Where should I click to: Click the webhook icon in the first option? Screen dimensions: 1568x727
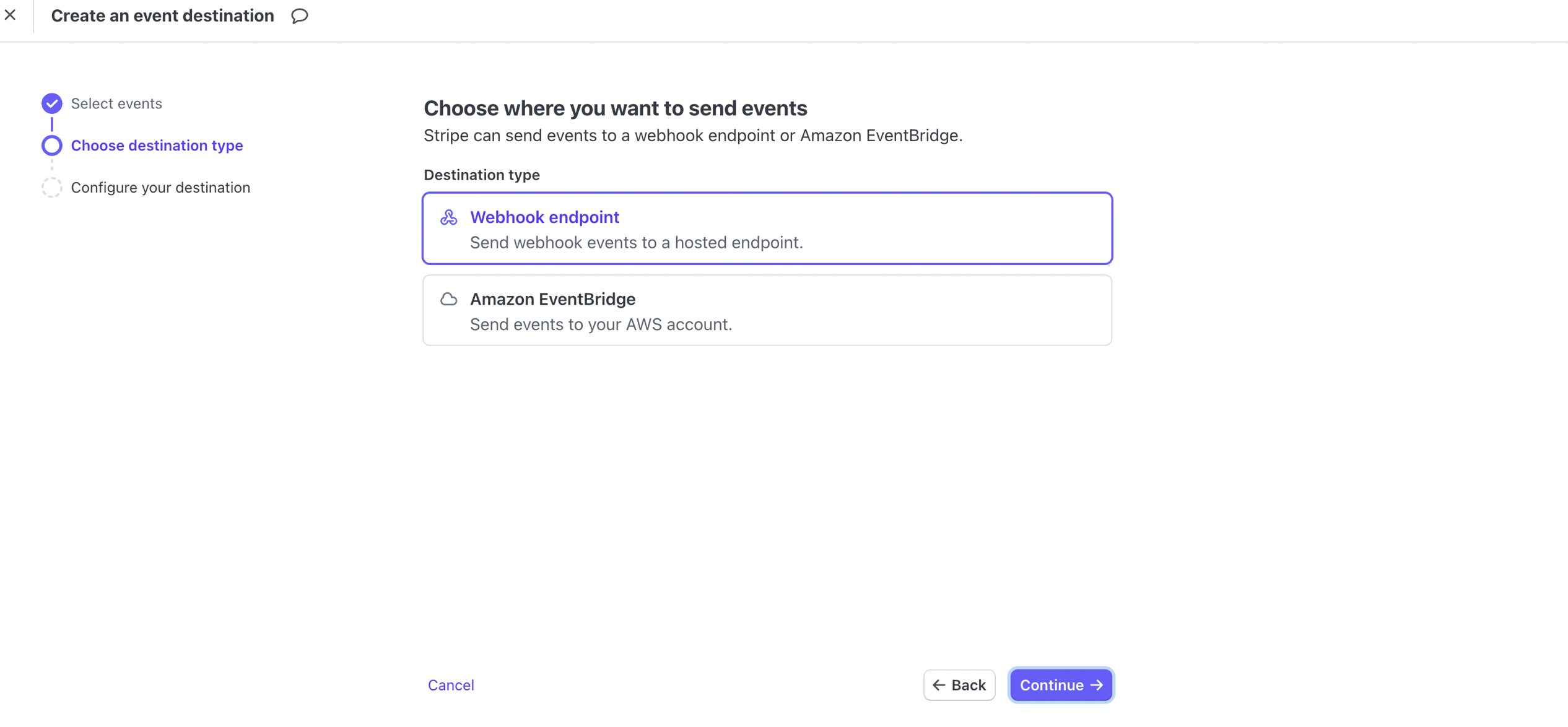click(449, 217)
